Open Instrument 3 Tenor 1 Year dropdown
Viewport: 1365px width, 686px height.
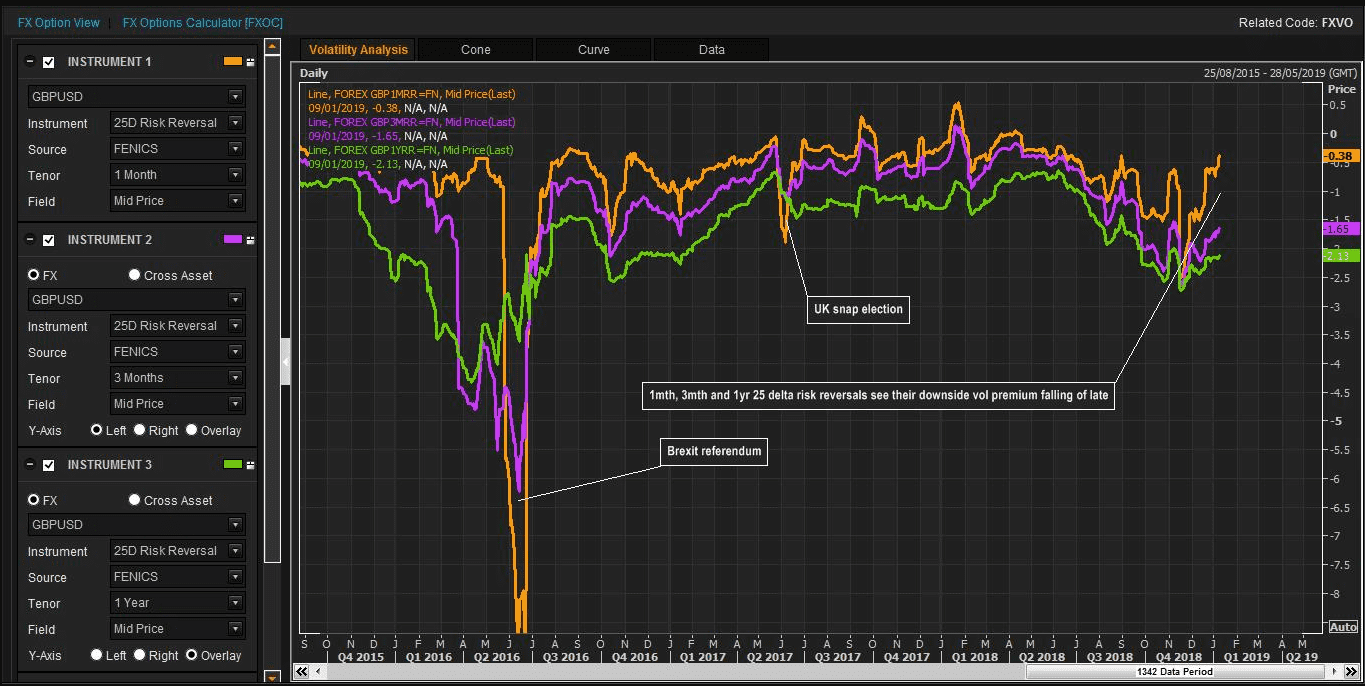[x=177, y=603]
